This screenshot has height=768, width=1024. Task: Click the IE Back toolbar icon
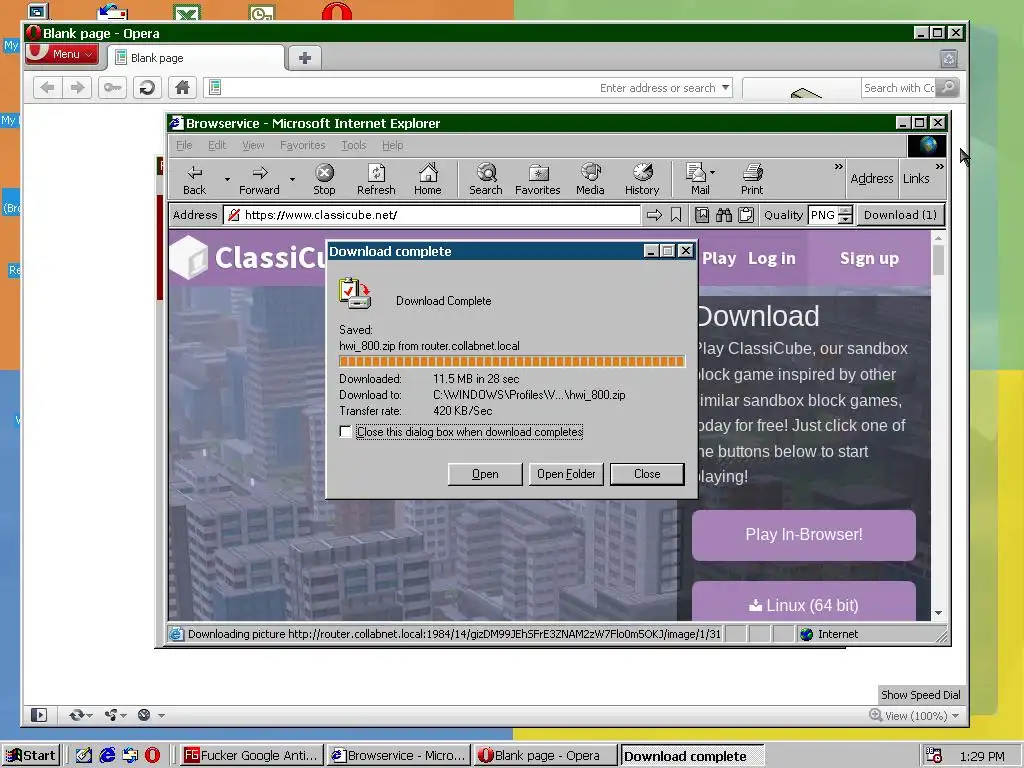click(x=195, y=179)
